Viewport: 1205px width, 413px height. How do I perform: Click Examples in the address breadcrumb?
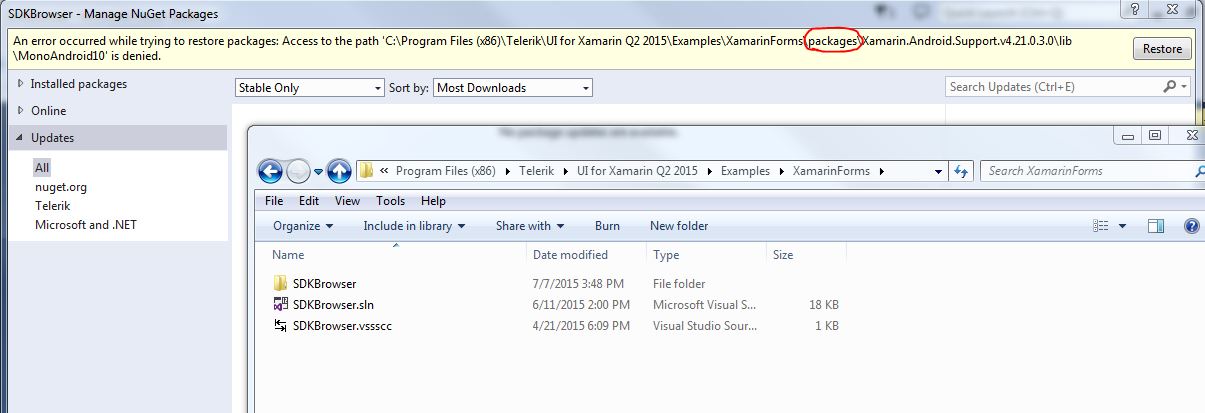coord(745,171)
